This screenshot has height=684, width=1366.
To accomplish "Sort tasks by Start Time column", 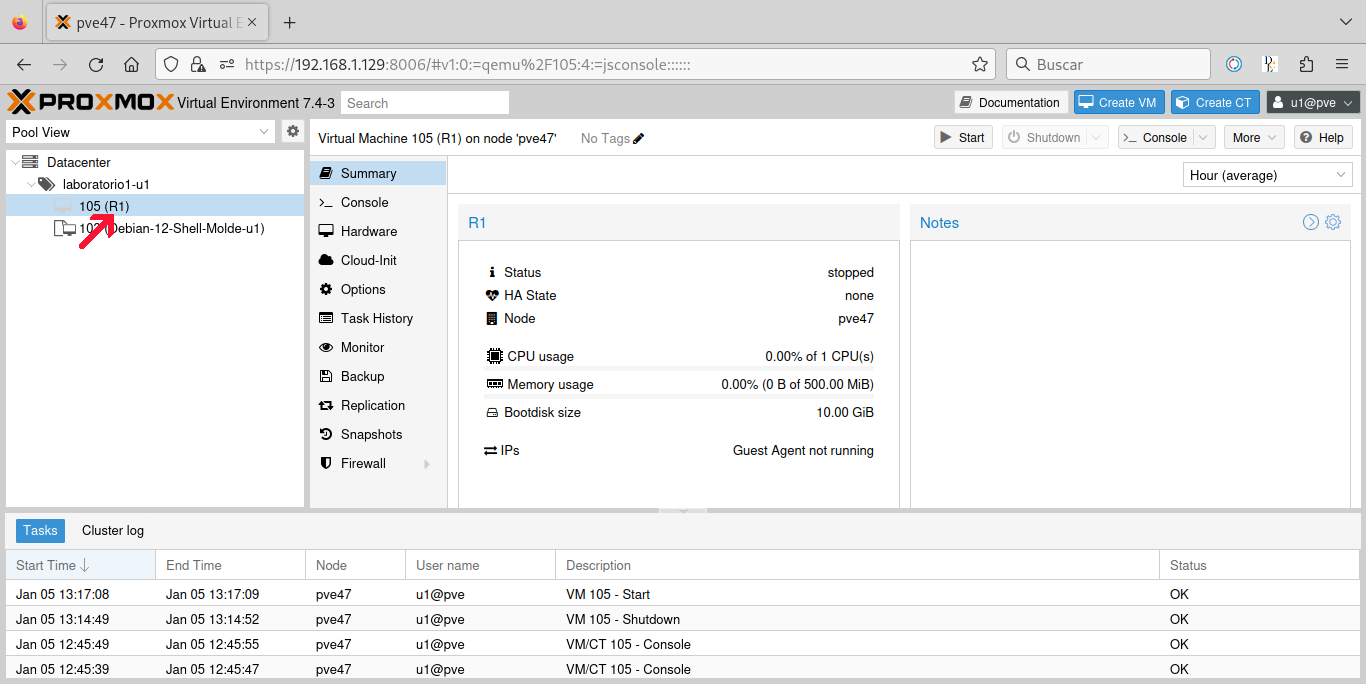I will click(81, 565).
